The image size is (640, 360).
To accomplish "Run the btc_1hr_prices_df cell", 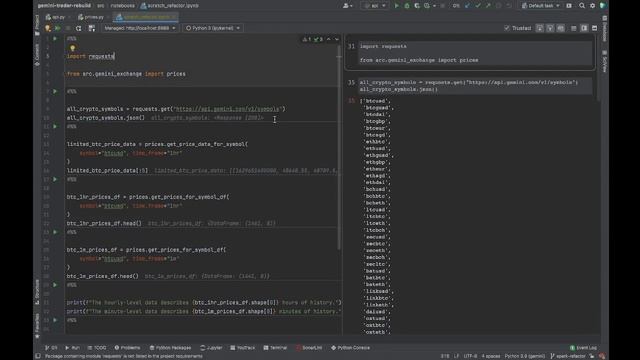I will click(55, 179).
